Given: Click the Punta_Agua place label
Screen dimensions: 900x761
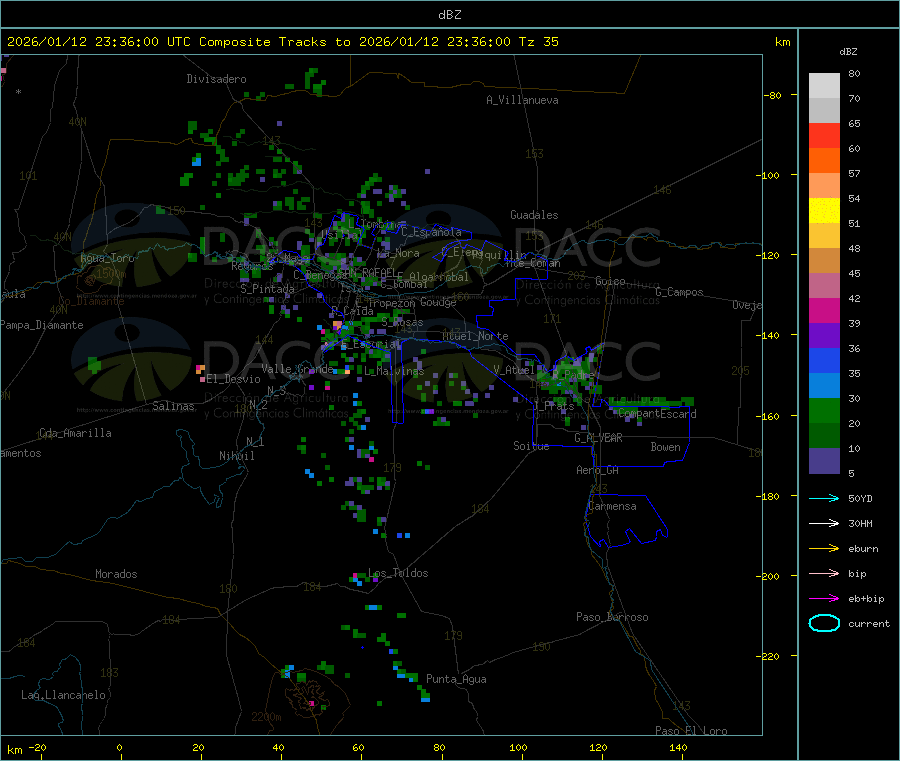Looking at the screenshot, I should click(456, 679).
